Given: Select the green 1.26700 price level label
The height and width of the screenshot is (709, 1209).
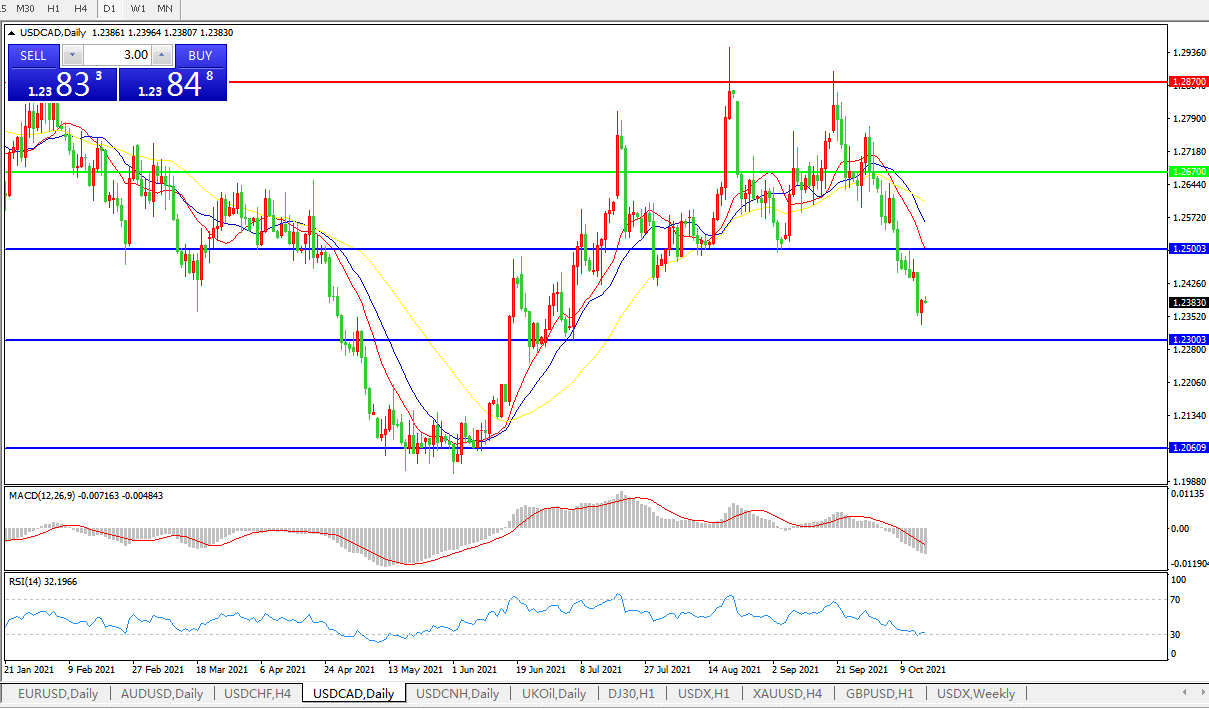Looking at the screenshot, I should point(1188,172).
